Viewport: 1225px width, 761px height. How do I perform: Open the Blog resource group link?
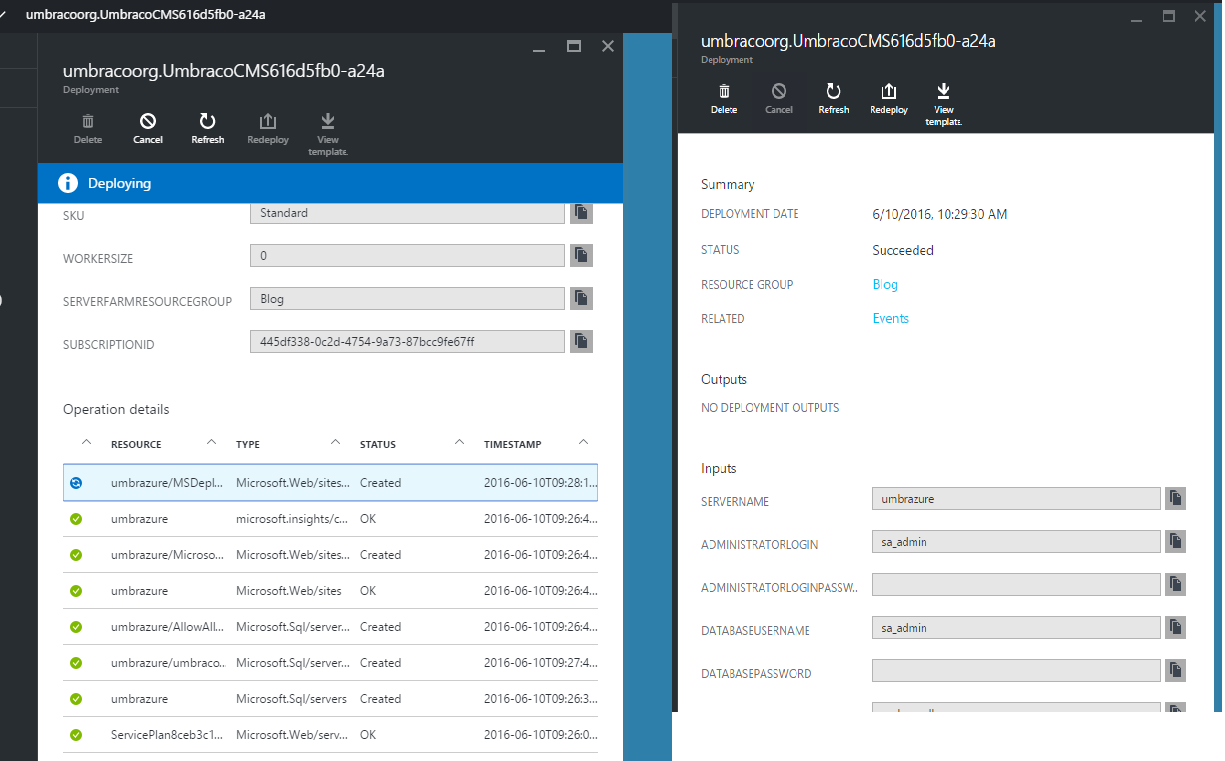pyautogui.click(x=885, y=284)
